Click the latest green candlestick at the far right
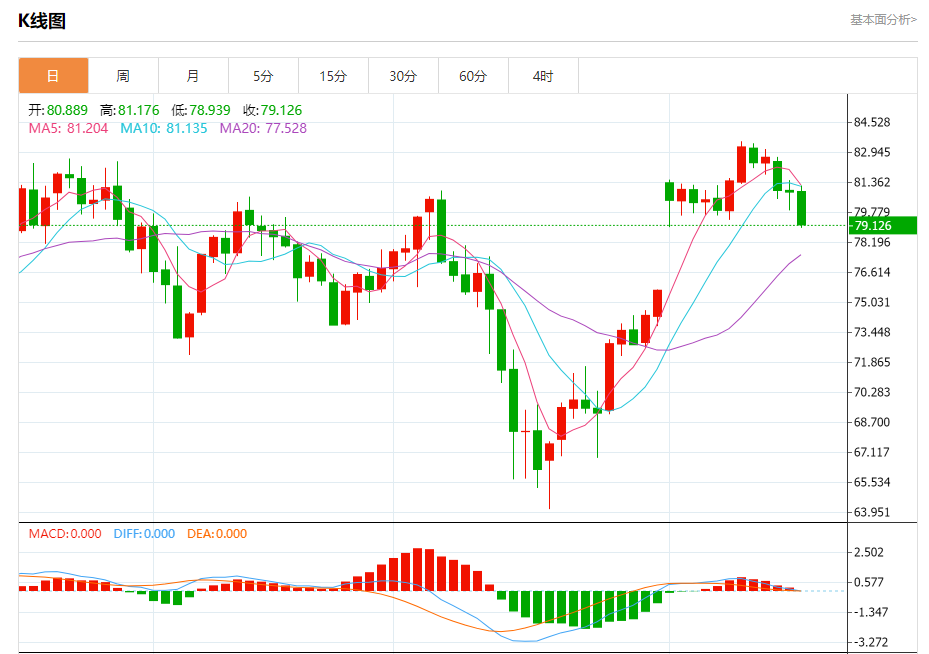 pos(802,208)
